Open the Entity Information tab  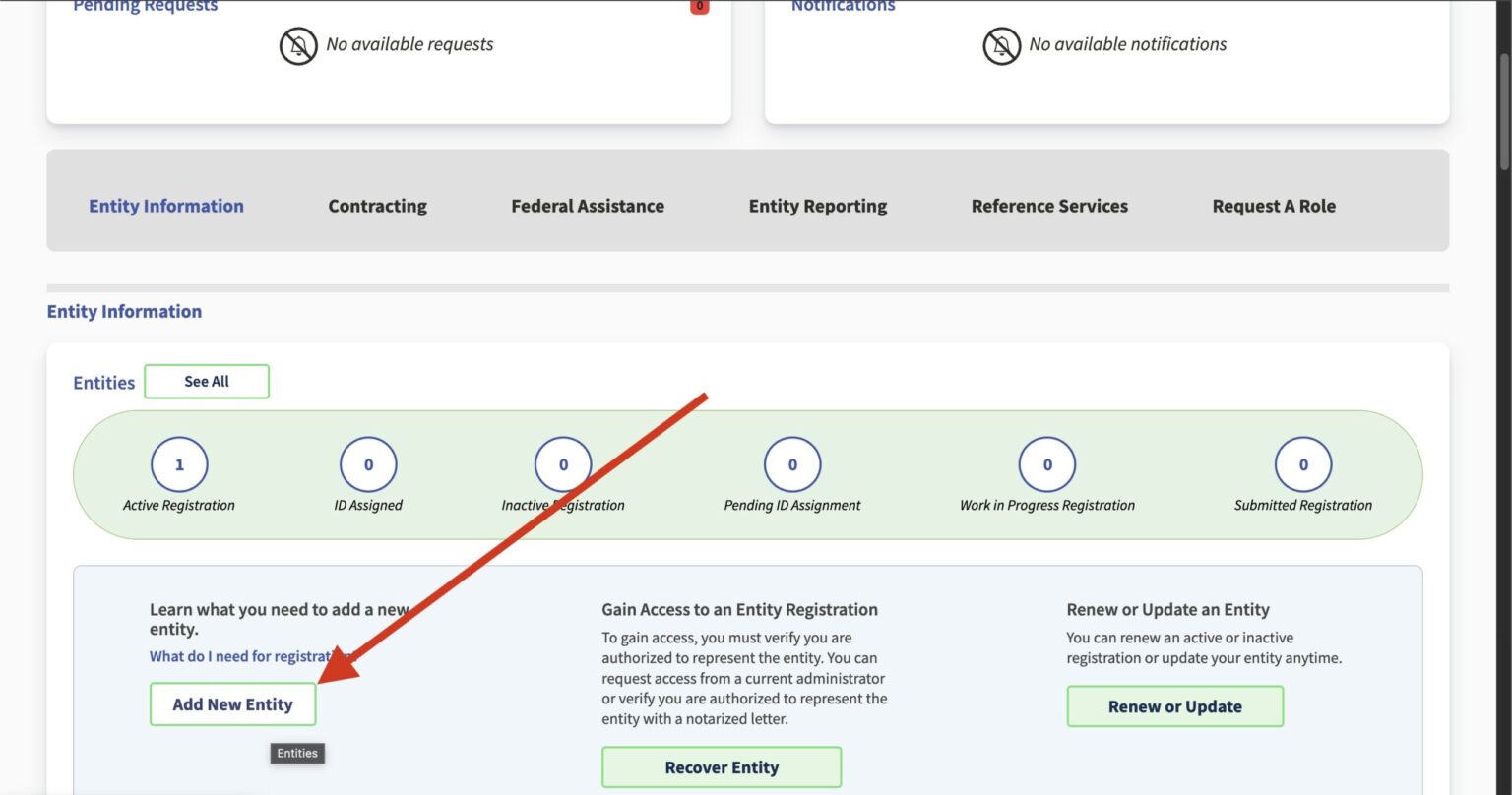click(166, 206)
